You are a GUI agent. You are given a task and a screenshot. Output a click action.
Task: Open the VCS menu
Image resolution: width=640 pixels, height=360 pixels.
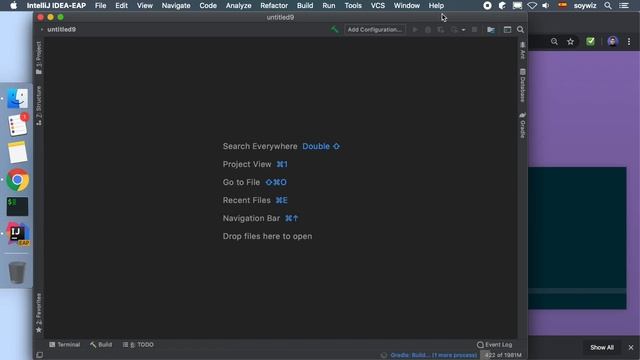coord(378,6)
